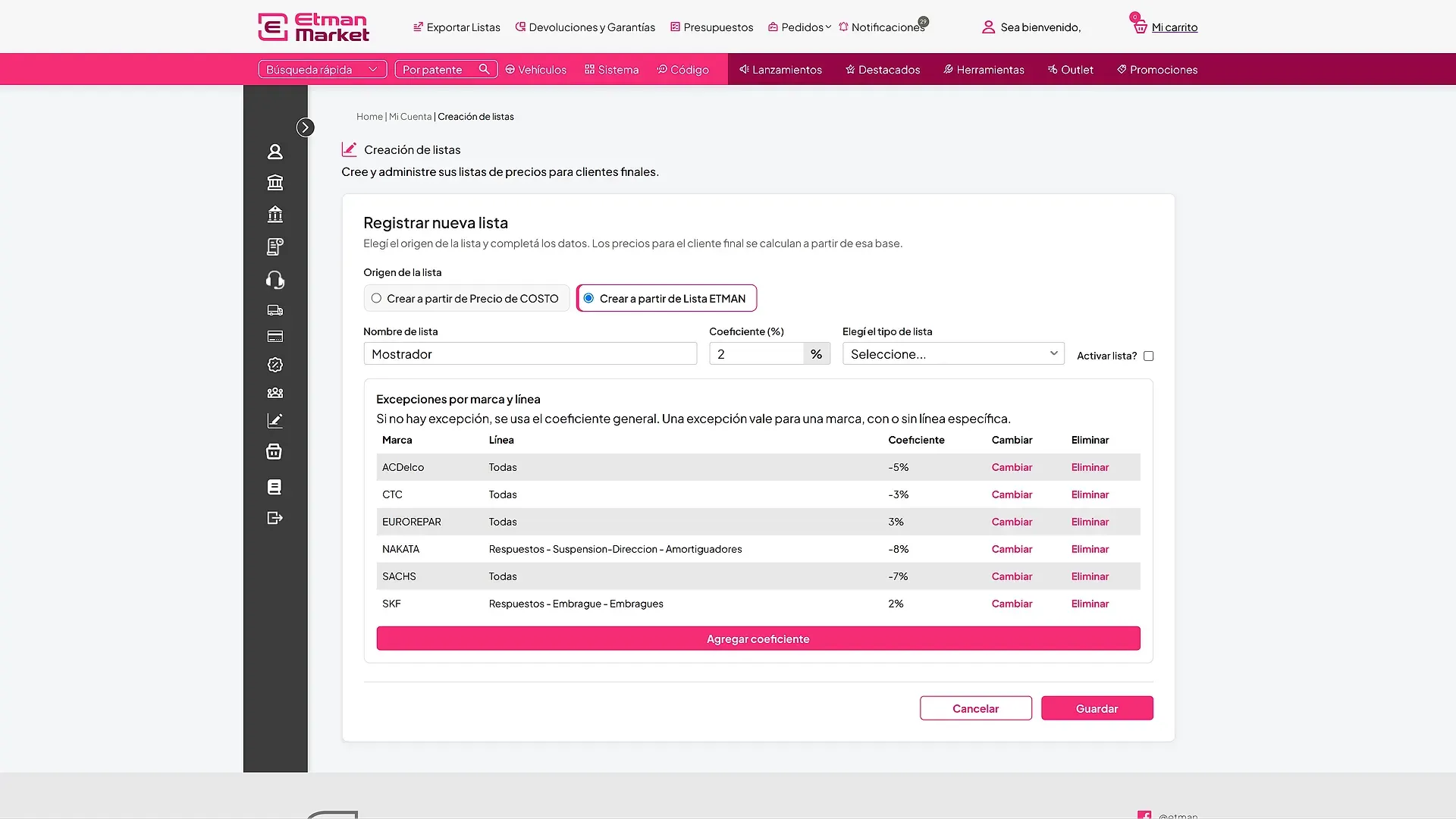Click the Por patente search field

pyautogui.click(x=446, y=69)
